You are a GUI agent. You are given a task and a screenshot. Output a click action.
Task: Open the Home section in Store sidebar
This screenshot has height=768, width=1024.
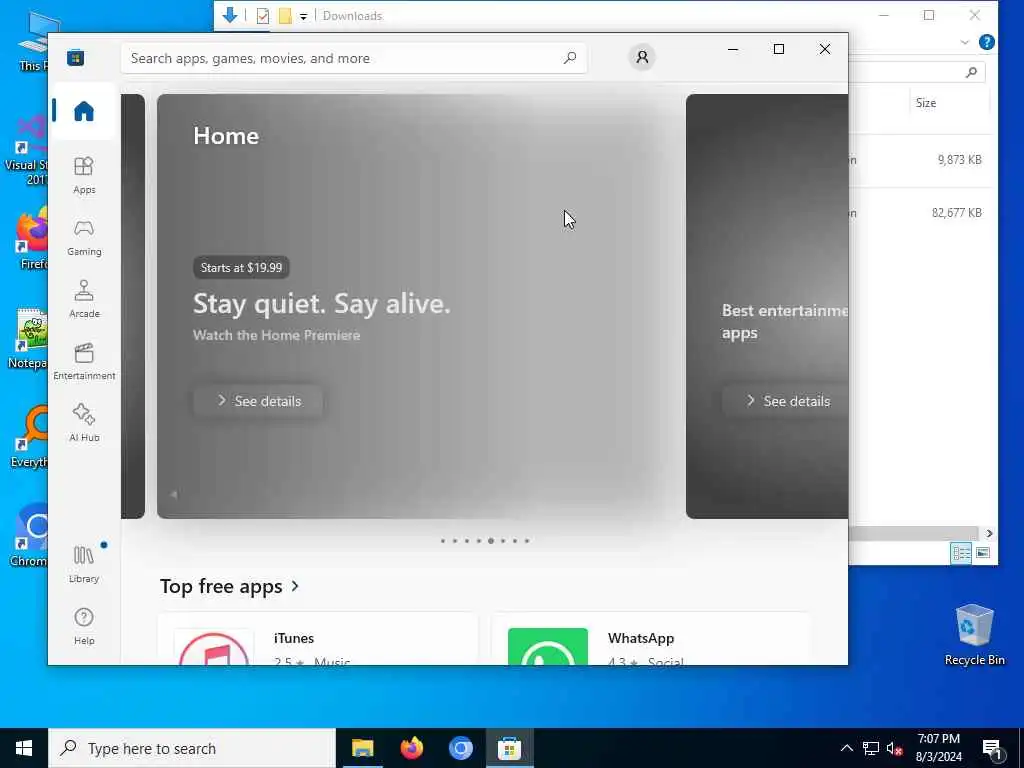[x=84, y=111]
